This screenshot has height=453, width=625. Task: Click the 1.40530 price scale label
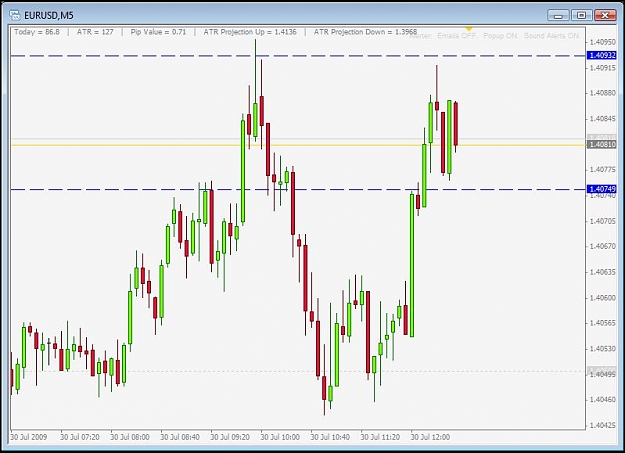point(603,349)
